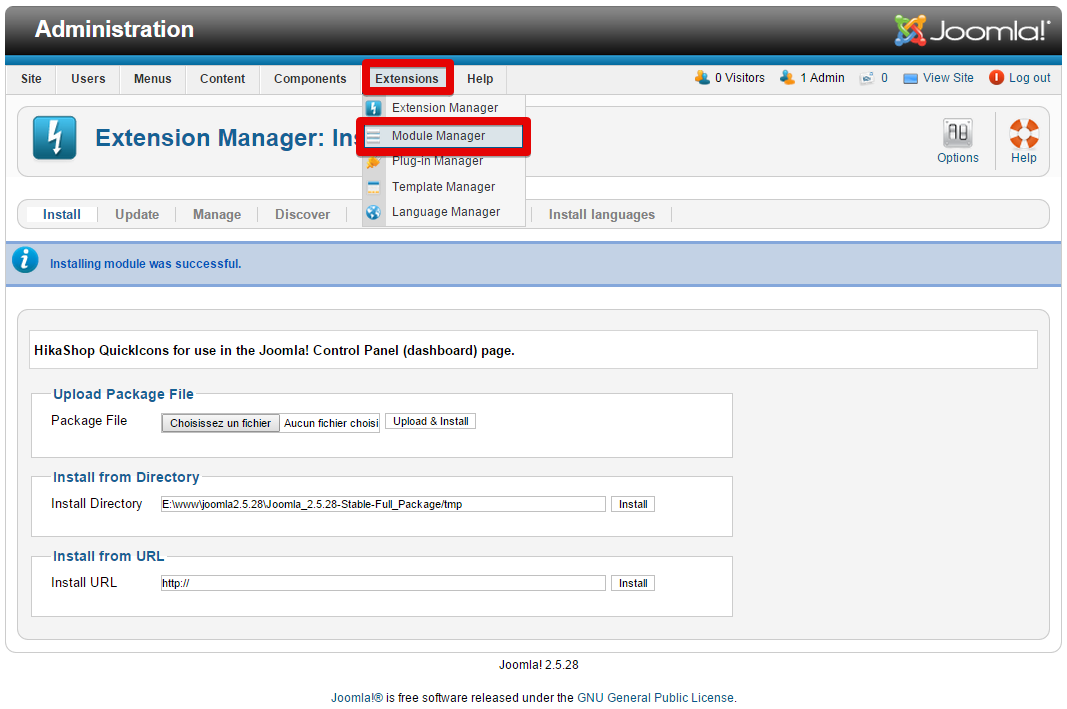This screenshot has width=1067, height=709.
Task: Choose Language Manager from dropdown
Action: point(444,212)
